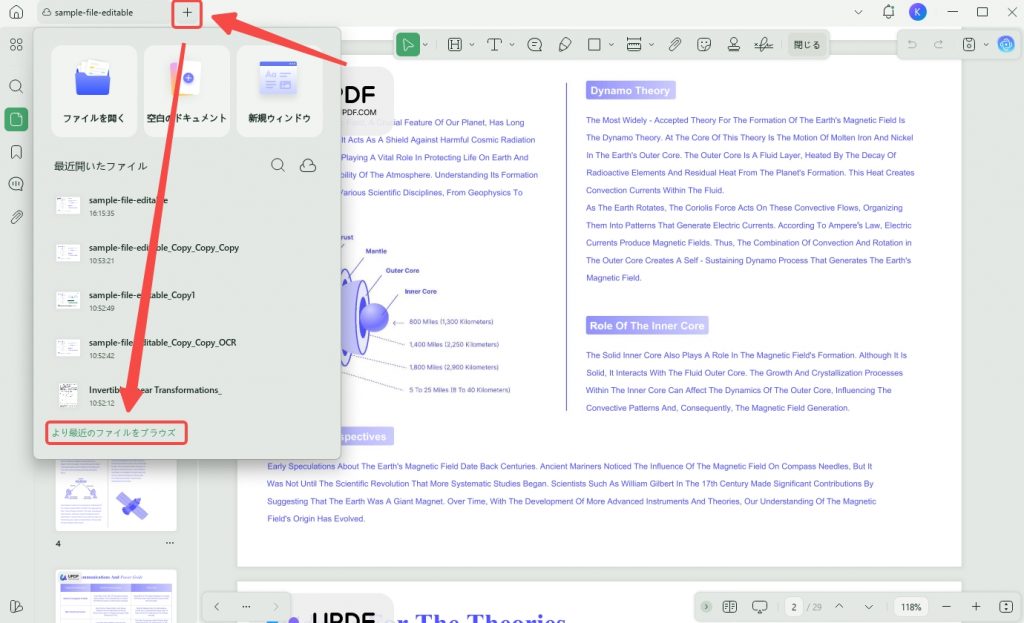Open the four-dot grid menu in sidebar
This screenshot has width=1024, height=623.
[x=16, y=44]
